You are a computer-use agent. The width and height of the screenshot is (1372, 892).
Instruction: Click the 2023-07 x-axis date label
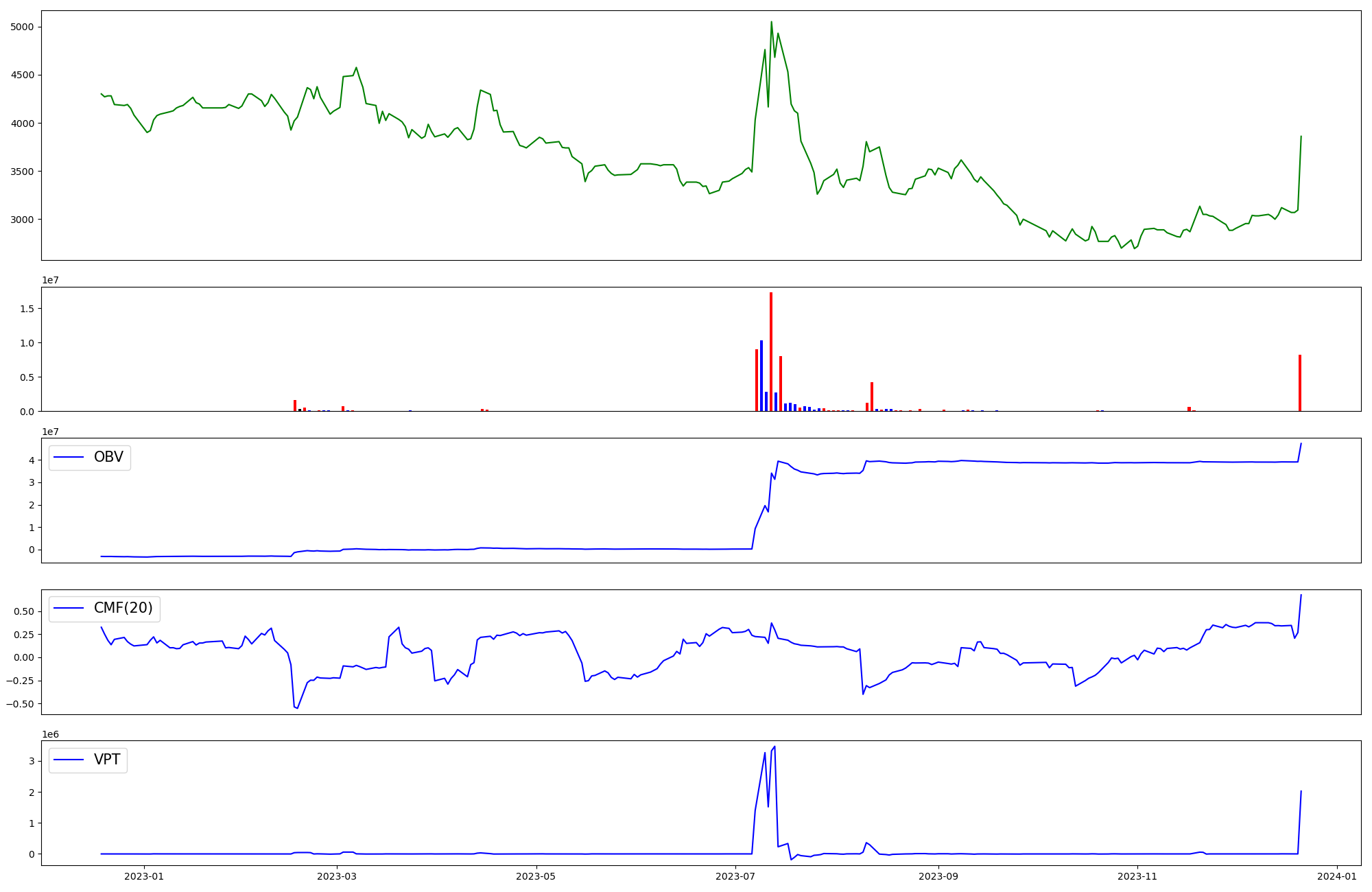coord(735,876)
